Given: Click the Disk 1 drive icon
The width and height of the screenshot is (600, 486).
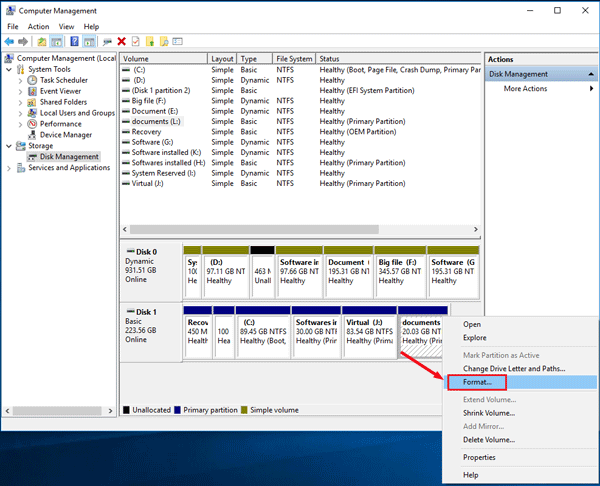Looking at the screenshot, I should 130,311.
